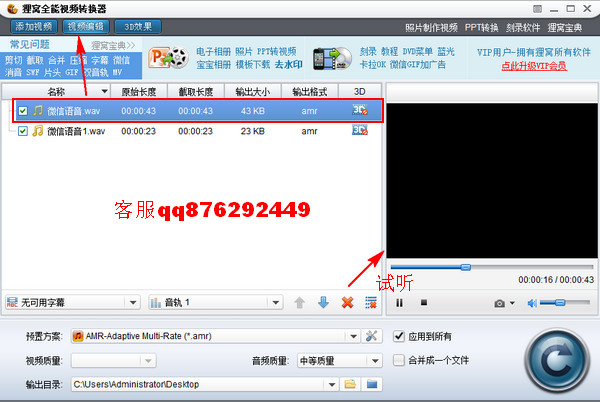This screenshot has width=600, height=402.
Task: Open the snapshot options arrow
Action: (x=512, y=303)
